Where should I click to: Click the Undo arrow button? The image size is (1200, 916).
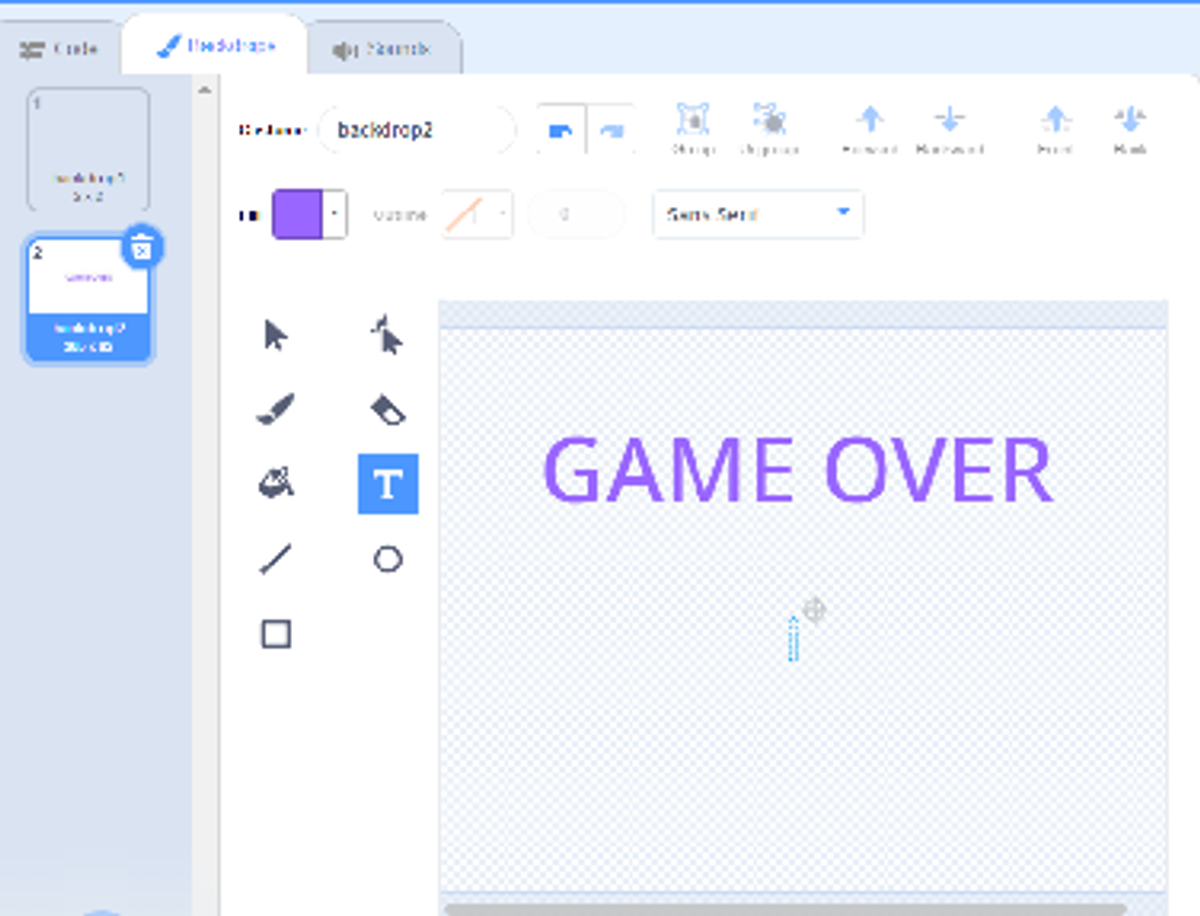561,131
